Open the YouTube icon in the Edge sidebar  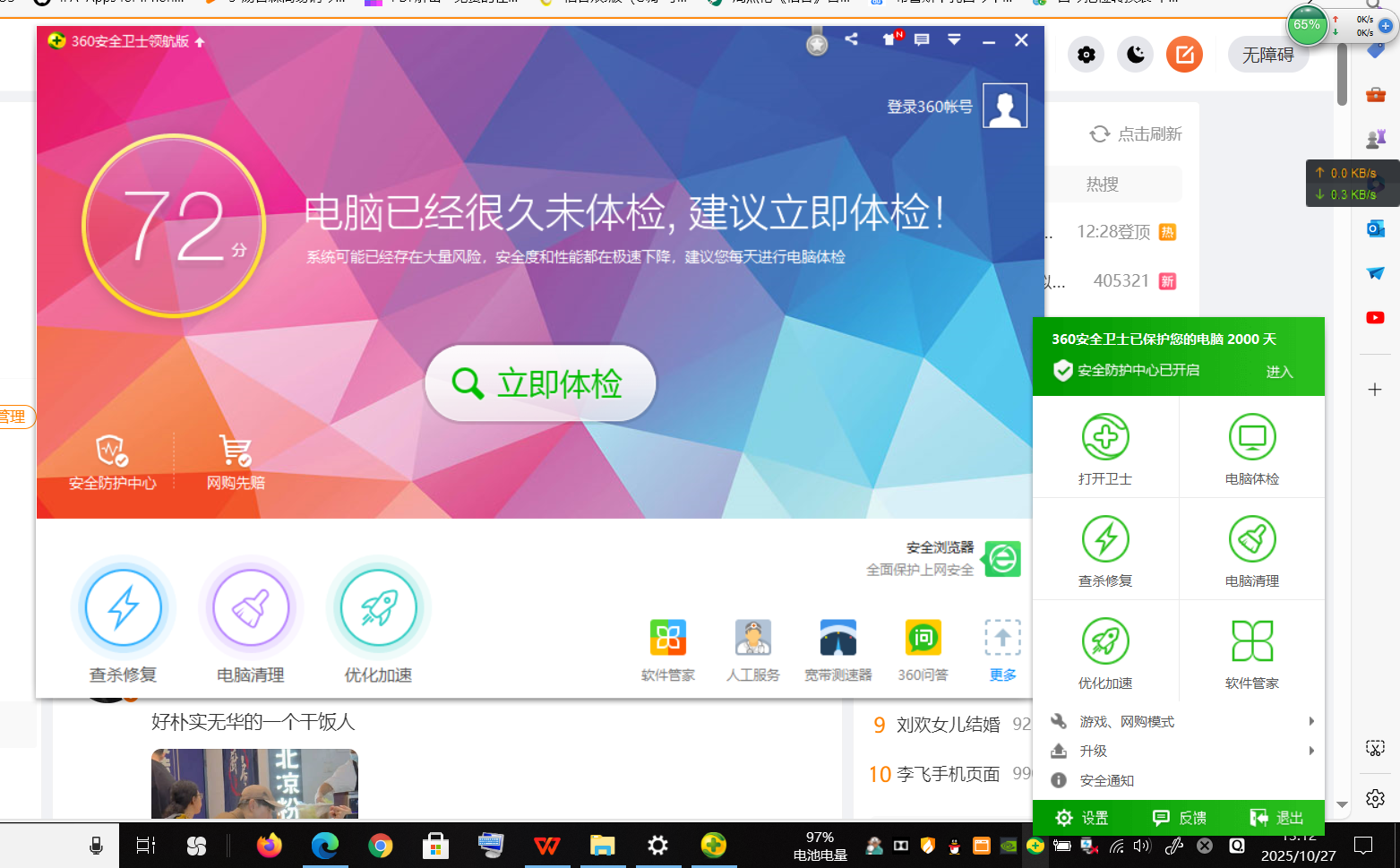tap(1376, 318)
